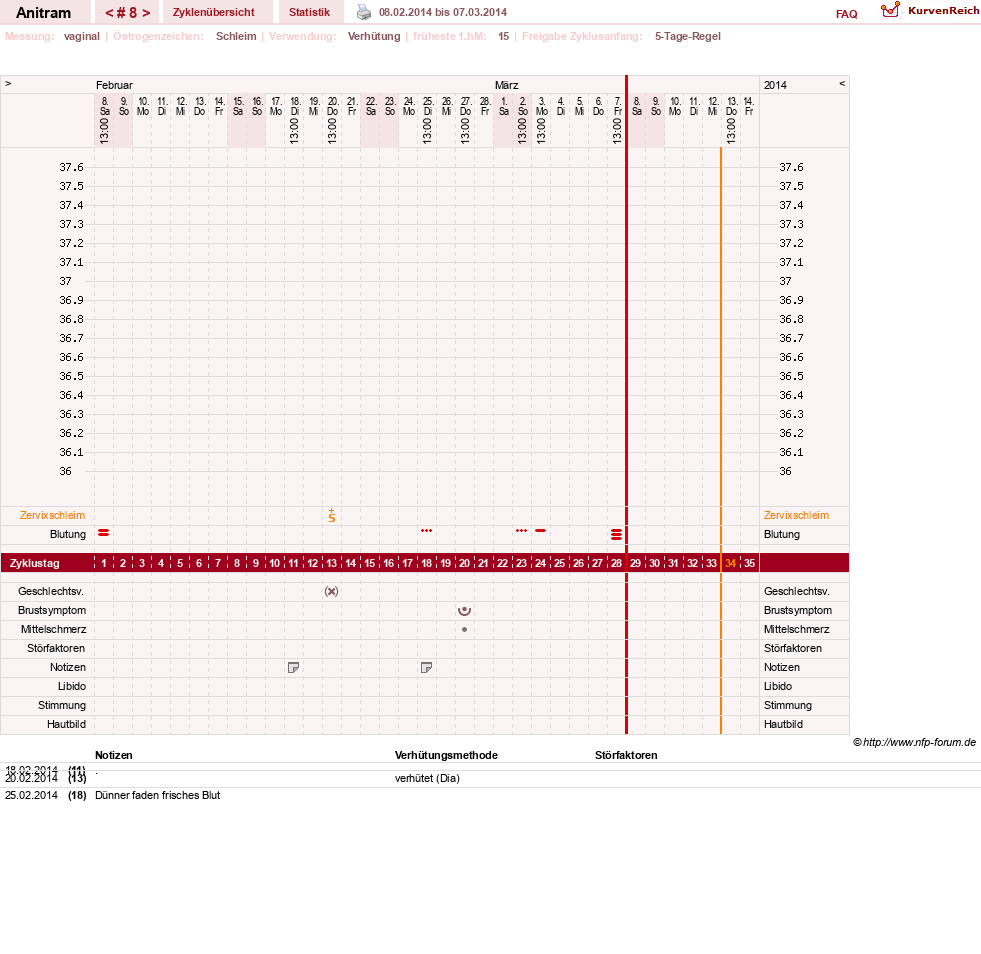The width and height of the screenshot is (981, 954).
Task: Click the März month label
Action: coord(506,85)
